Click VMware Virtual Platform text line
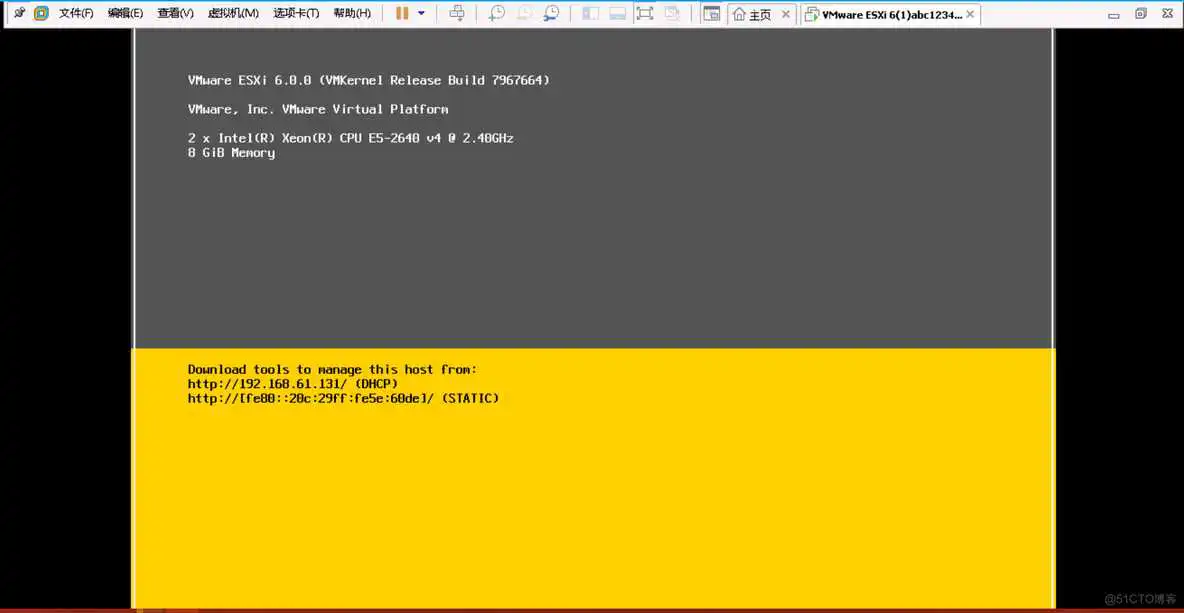The height and width of the screenshot is (613, 1184). coord(318,109)
